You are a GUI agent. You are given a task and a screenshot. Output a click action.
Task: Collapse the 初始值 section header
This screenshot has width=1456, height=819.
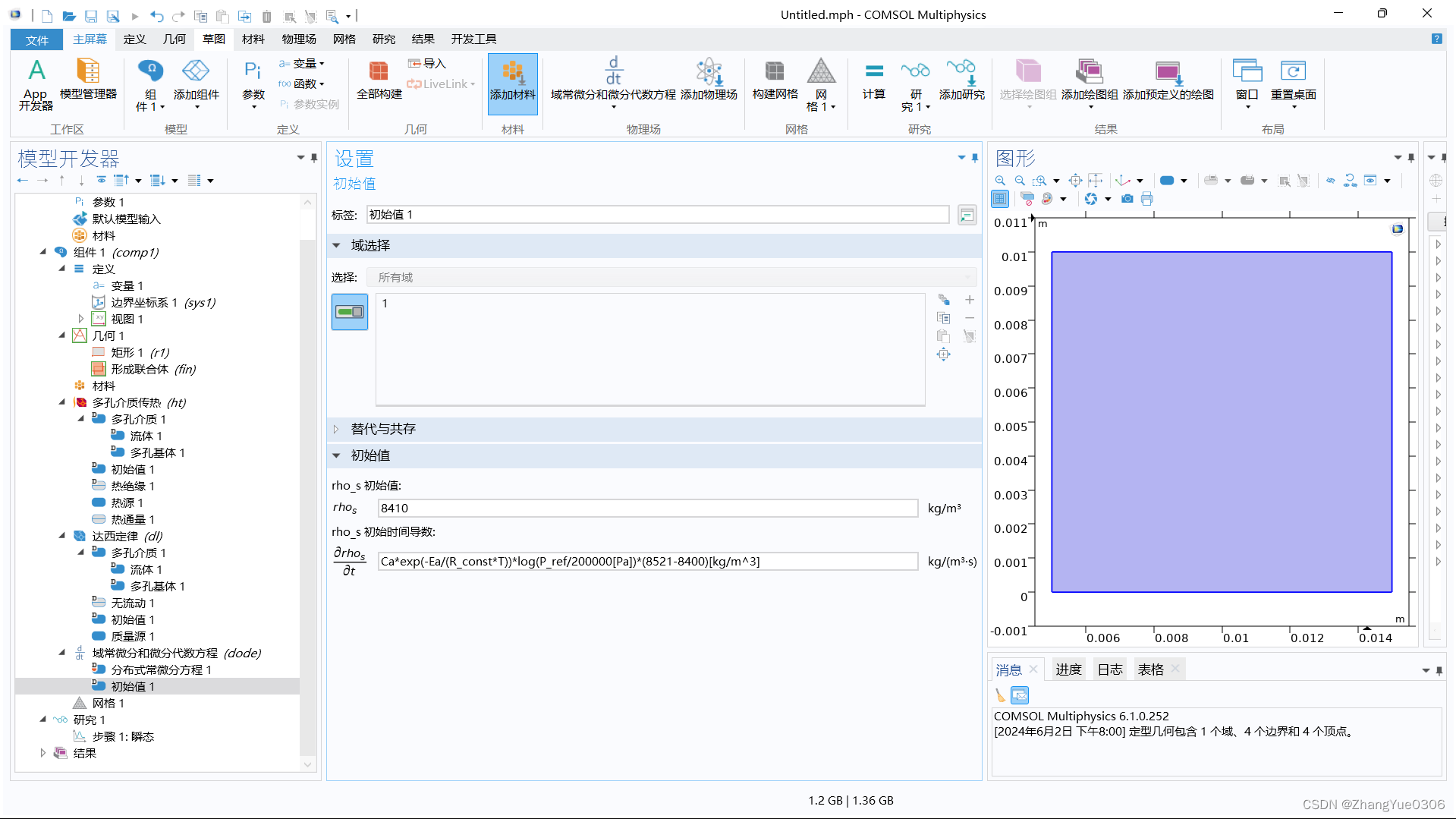click(x=336, y=456)
